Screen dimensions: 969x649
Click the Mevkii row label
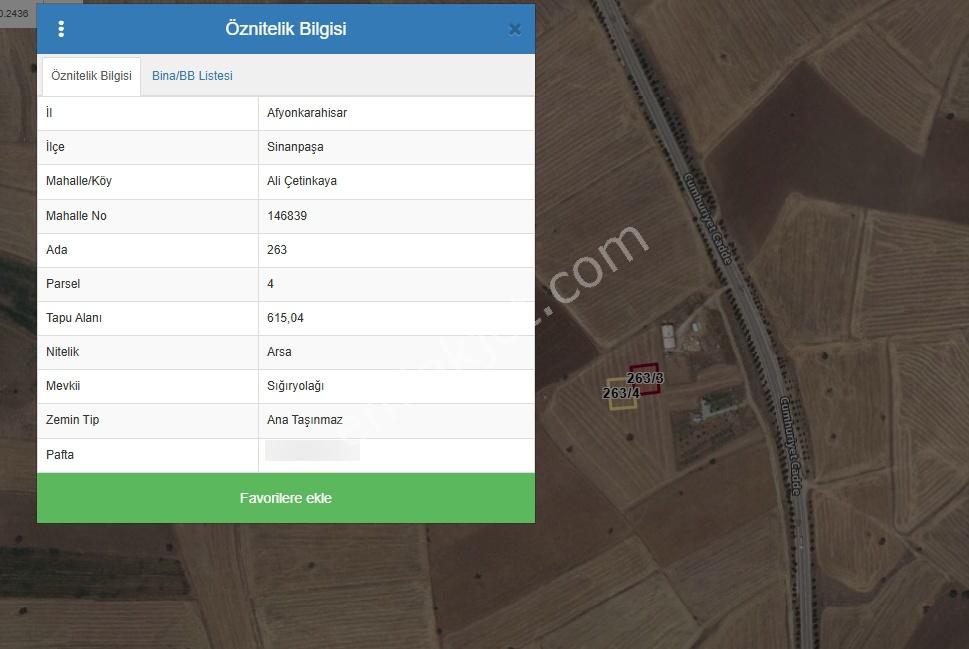63,386
